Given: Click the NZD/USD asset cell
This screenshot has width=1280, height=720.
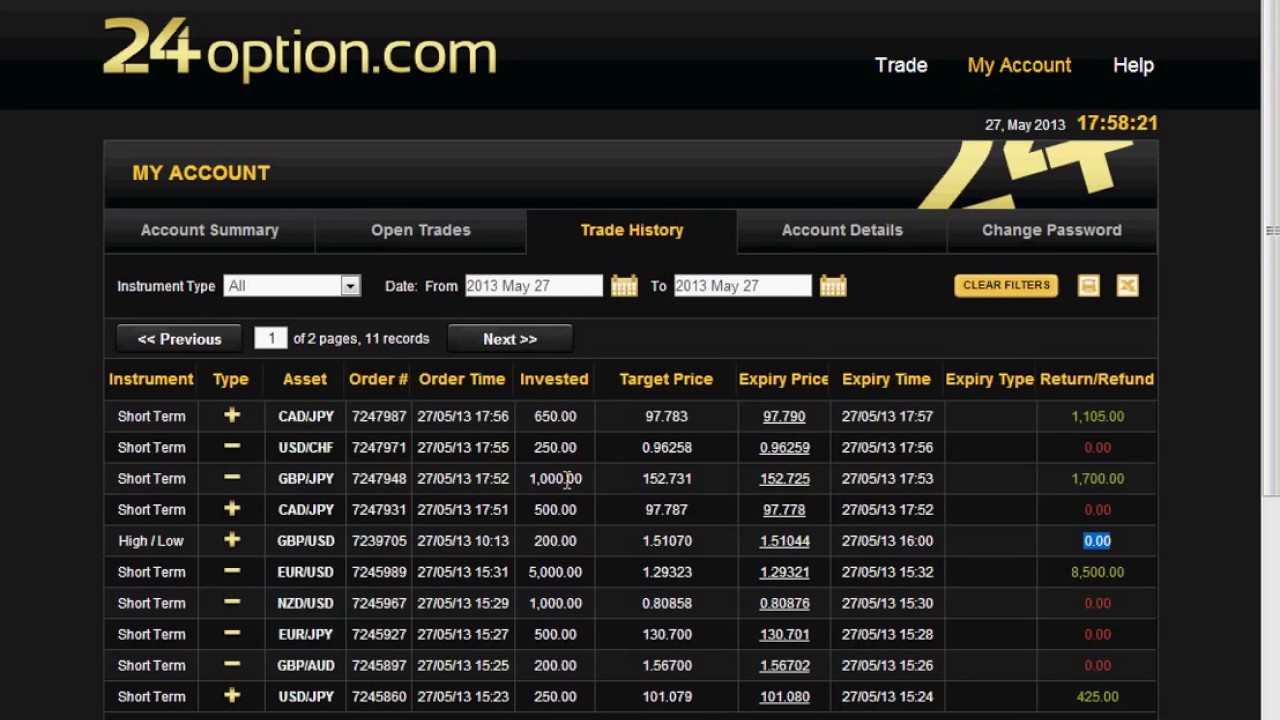Looking at the screenshot, I should pos(306,603).
